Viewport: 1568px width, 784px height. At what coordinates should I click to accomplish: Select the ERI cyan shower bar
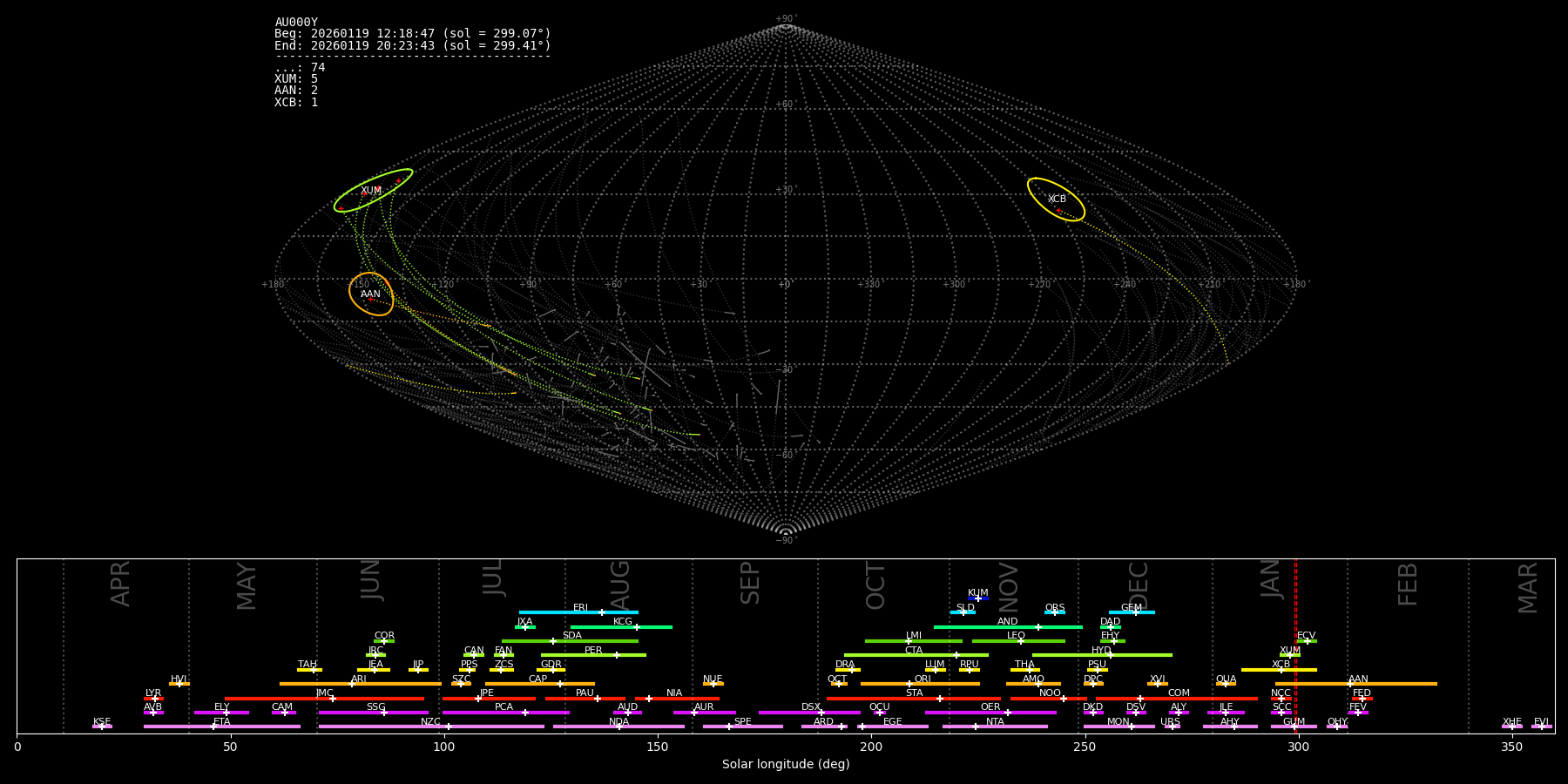(578, 612)
